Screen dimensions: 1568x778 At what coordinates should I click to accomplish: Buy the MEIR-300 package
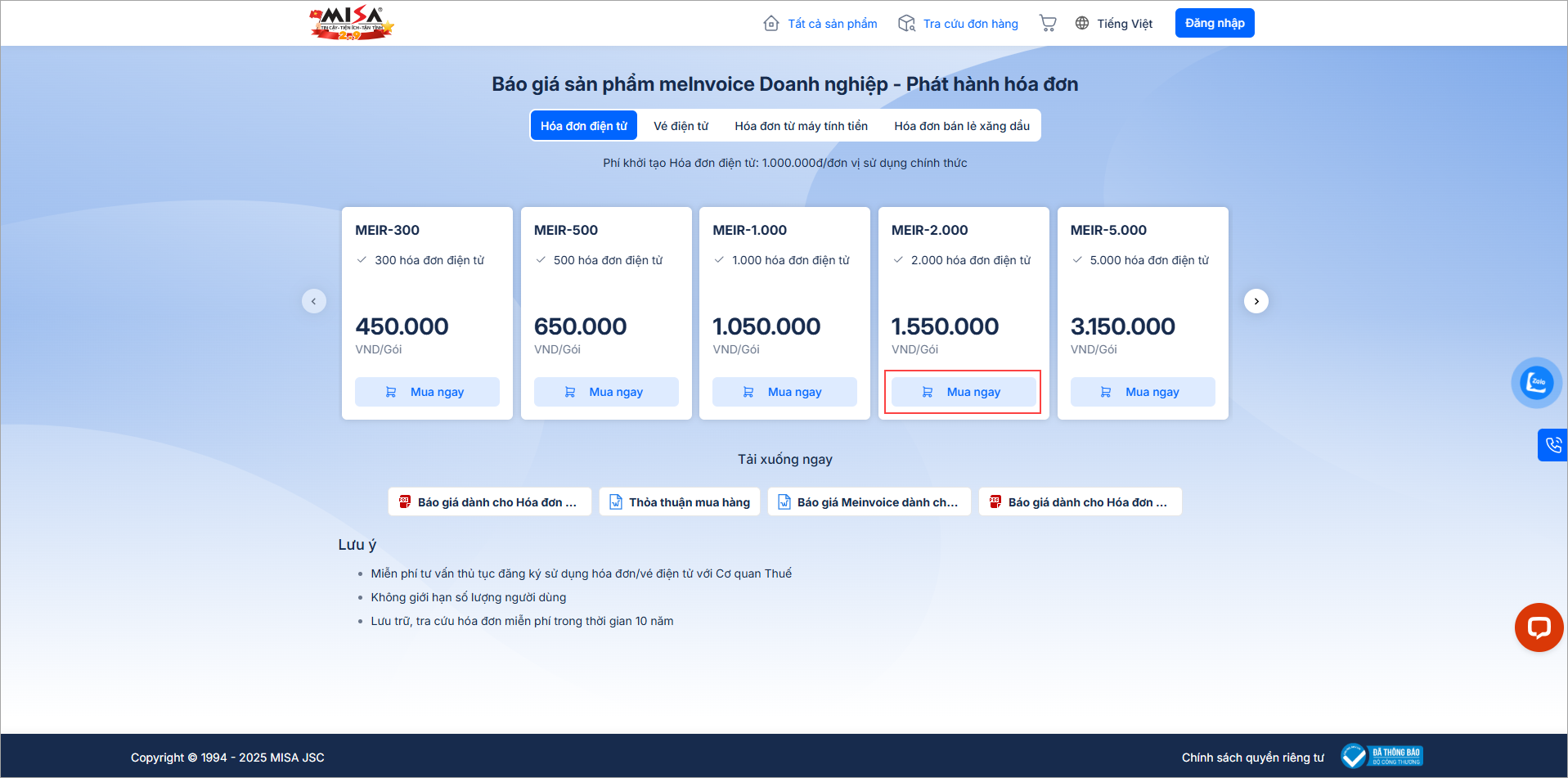[427, 392]
